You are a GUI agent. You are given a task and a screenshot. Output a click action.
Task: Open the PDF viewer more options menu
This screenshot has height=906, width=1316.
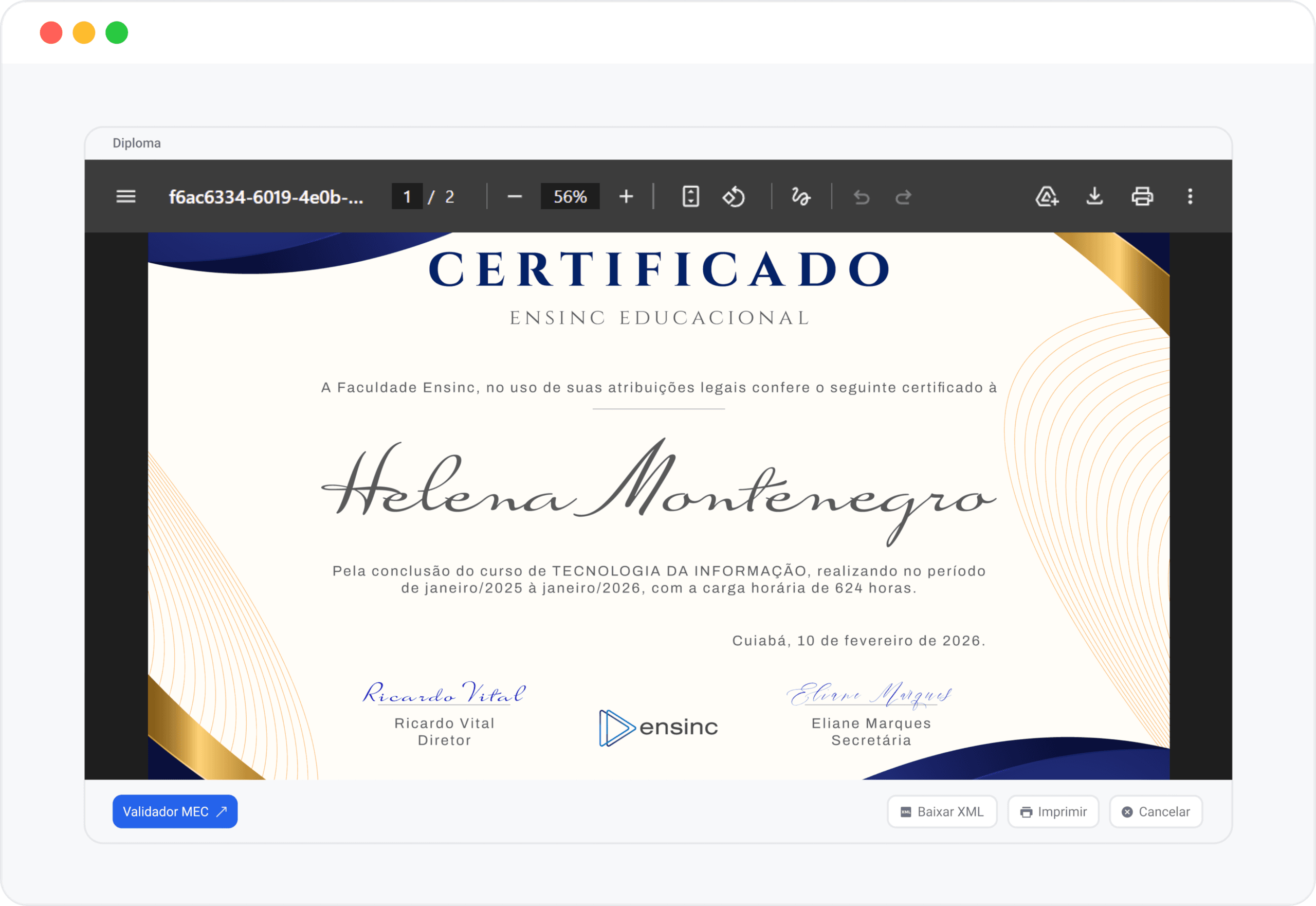pyautogui.click(x=1190, y=196)
